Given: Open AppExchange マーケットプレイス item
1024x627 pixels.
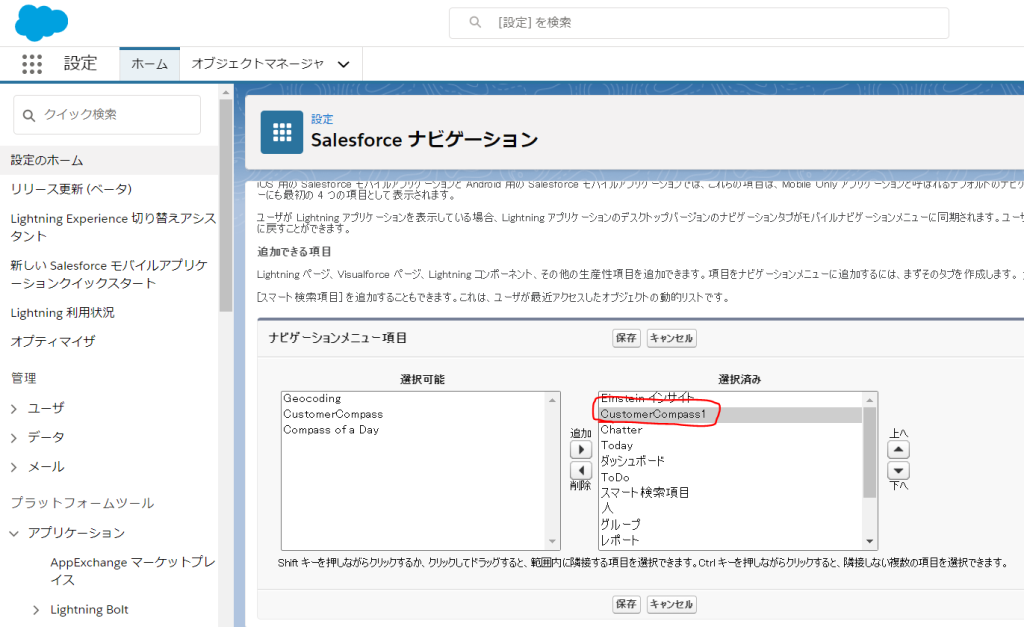Looking at the screenshot, I should tap(133, 571).
